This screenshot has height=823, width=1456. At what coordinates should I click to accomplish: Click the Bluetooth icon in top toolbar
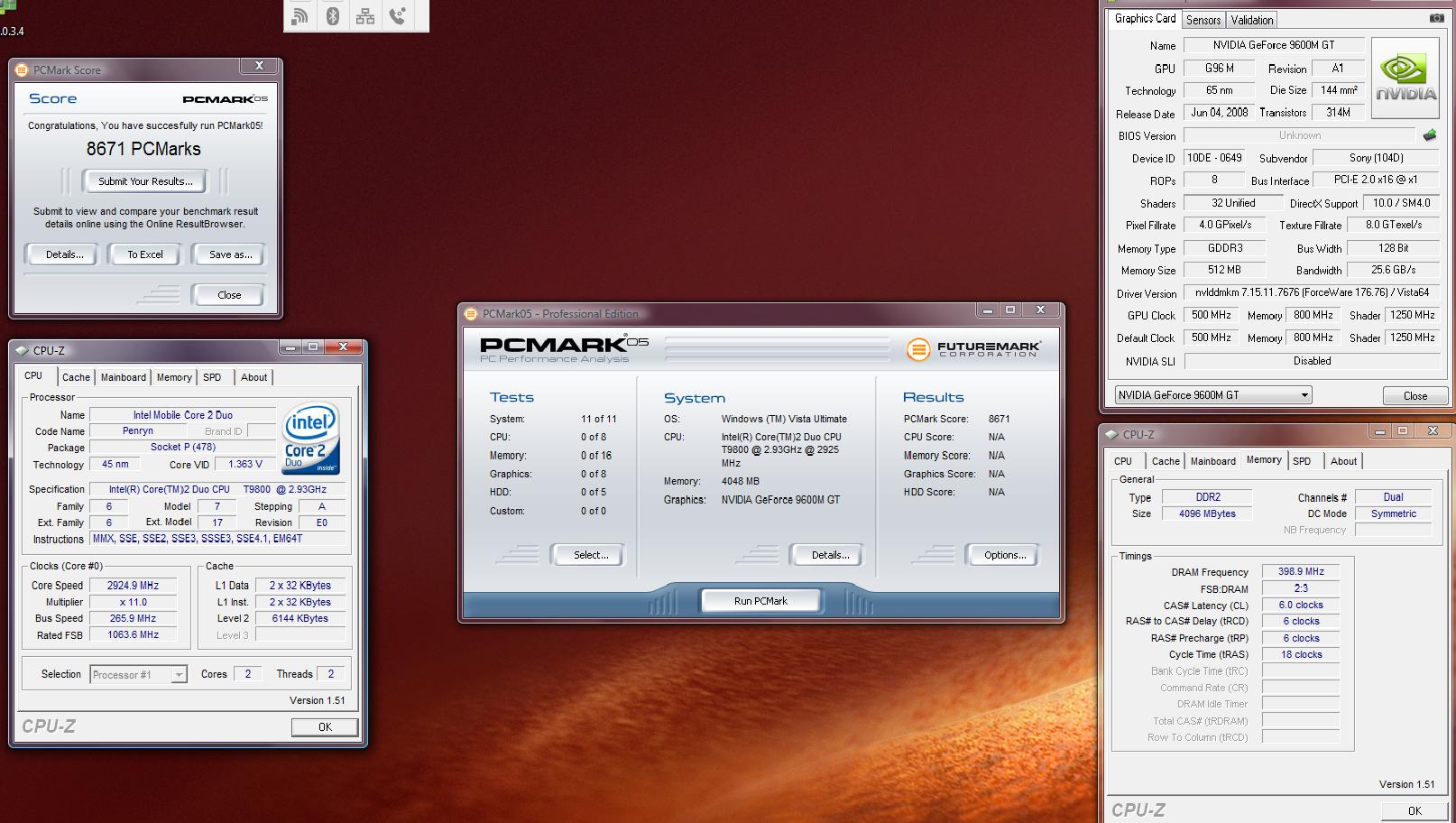(x=333, y=15)
